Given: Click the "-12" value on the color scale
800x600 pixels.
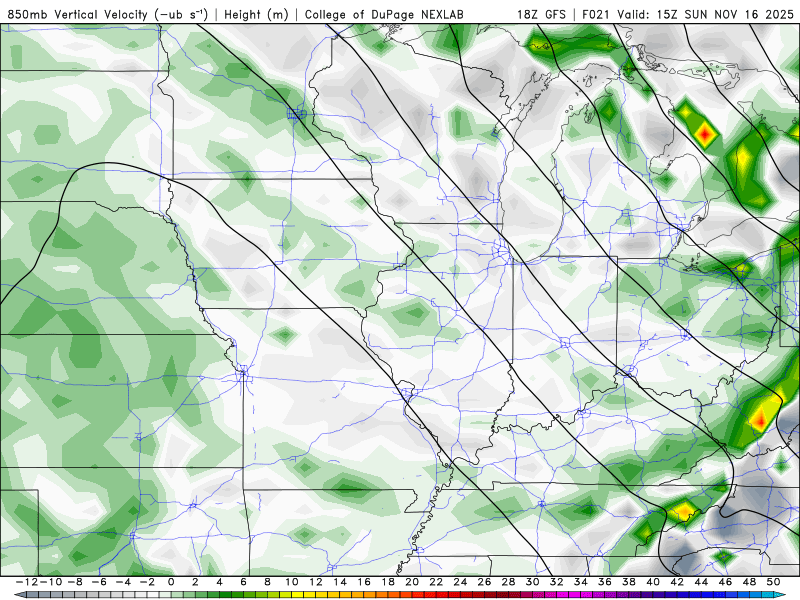Looking at the screenshot, I should (27, 582).
